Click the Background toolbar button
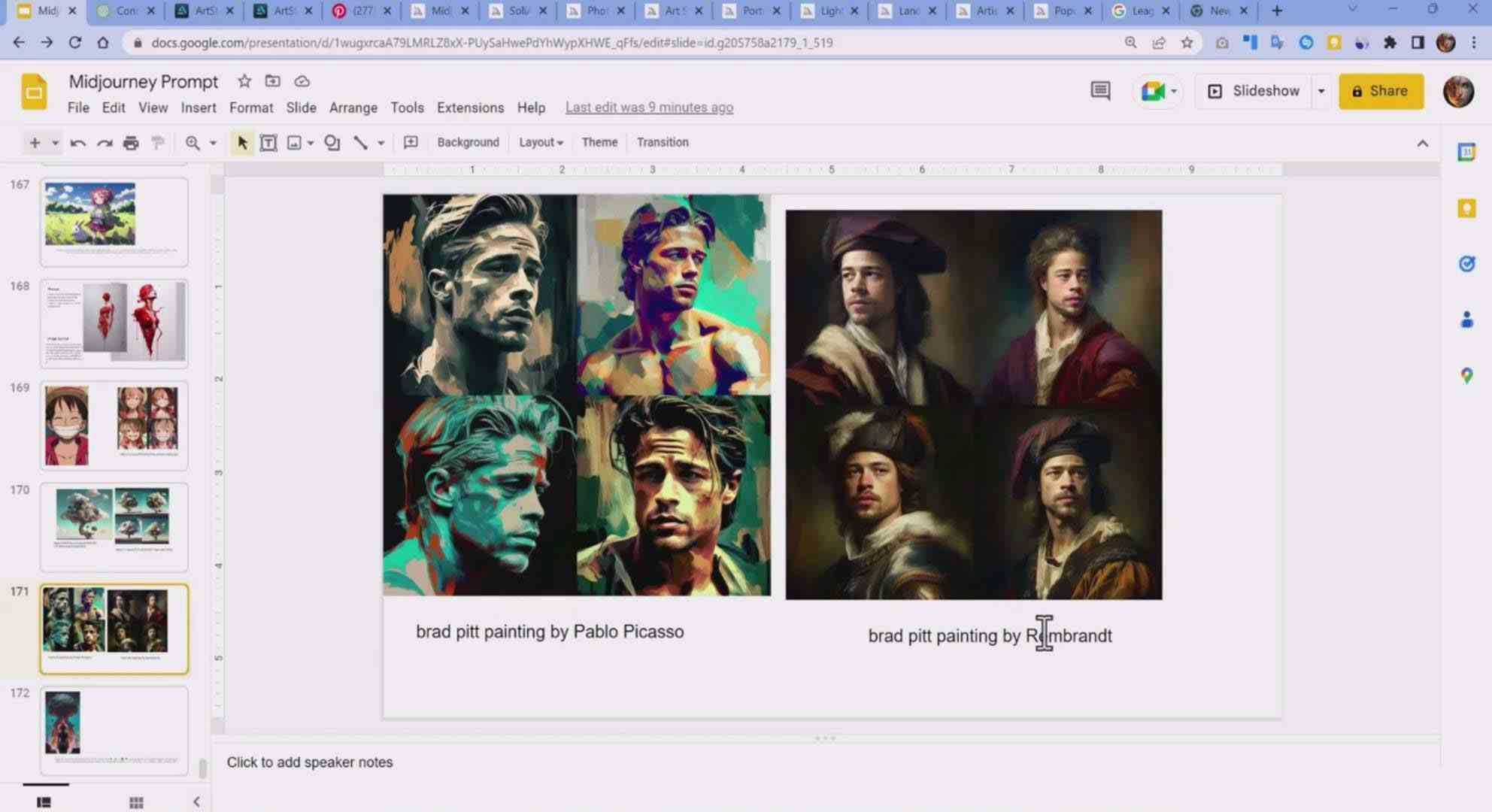Viewport: 1492px width, 812px height. point(466,142)
